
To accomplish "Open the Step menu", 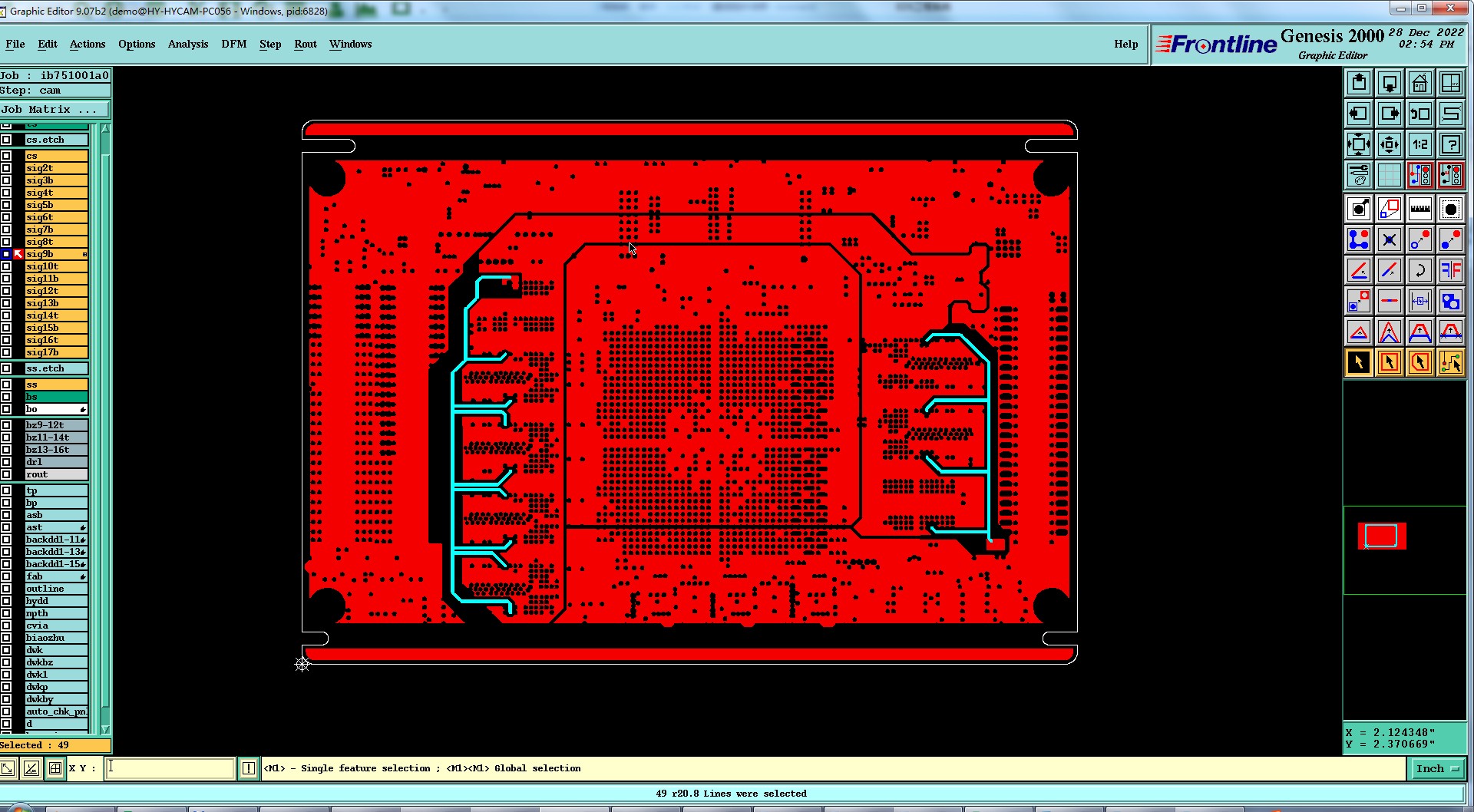I will click(270, 44).
